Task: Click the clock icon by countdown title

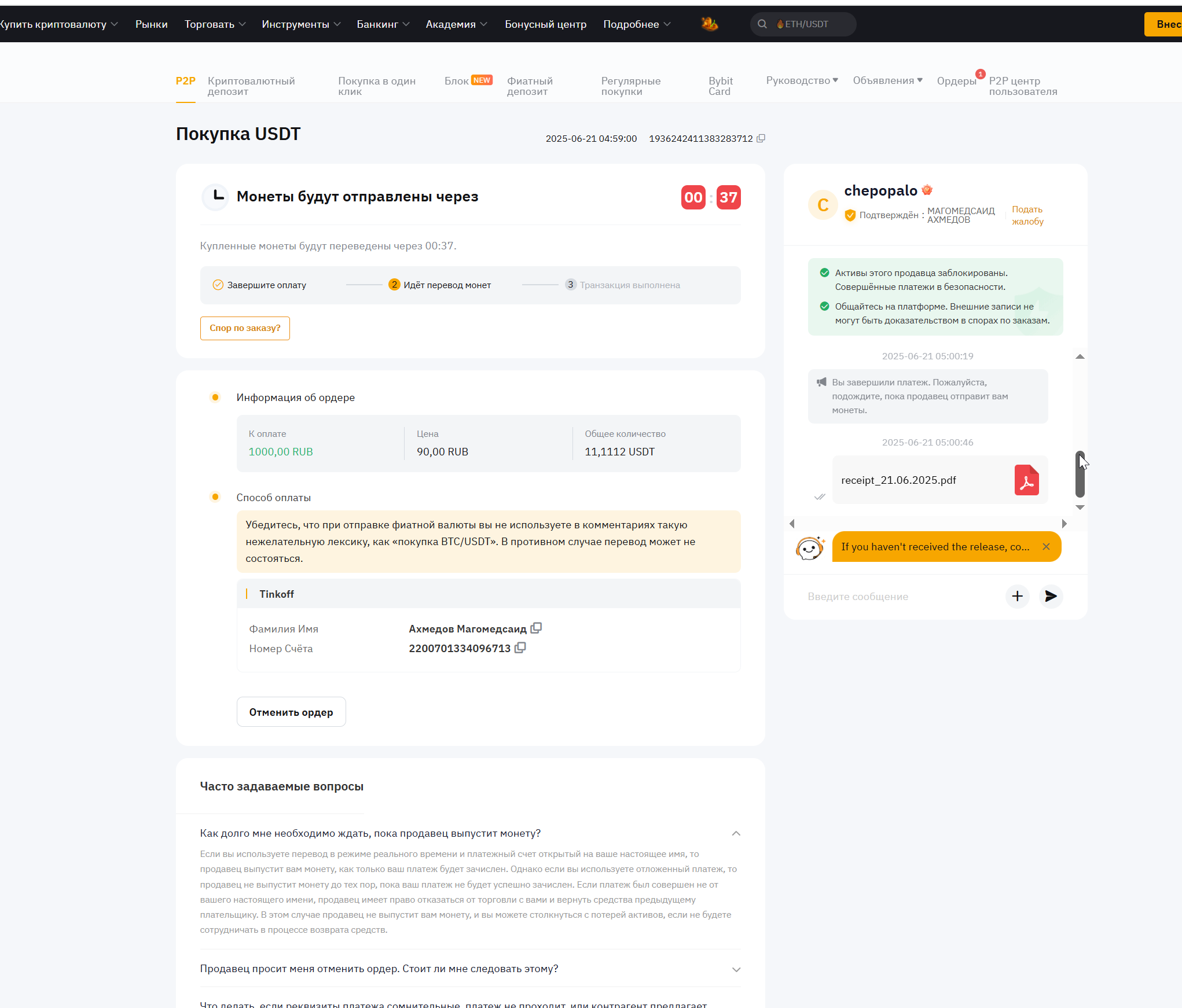Action: point(215,197)
